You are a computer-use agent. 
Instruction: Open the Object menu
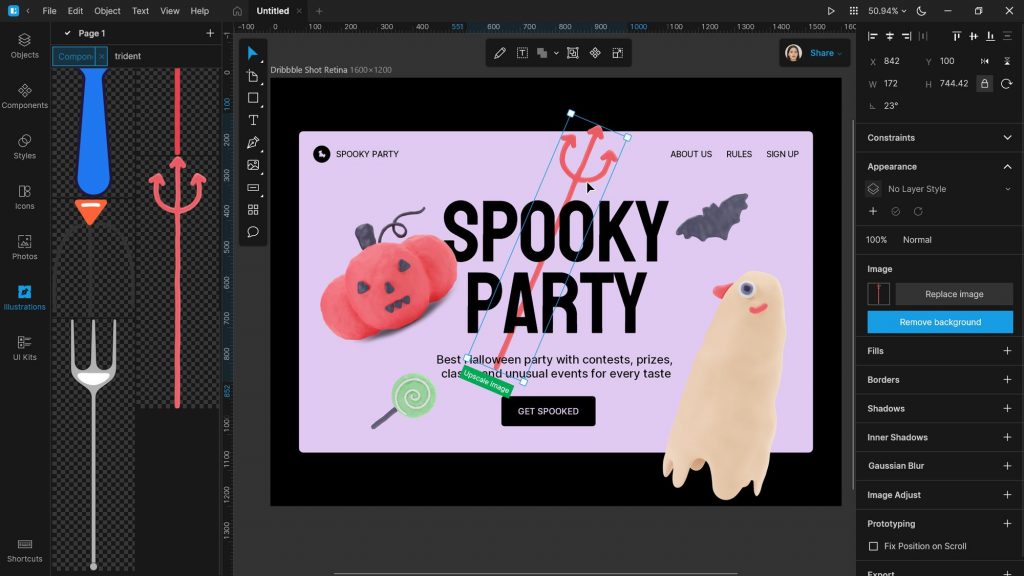pos(107,11)
